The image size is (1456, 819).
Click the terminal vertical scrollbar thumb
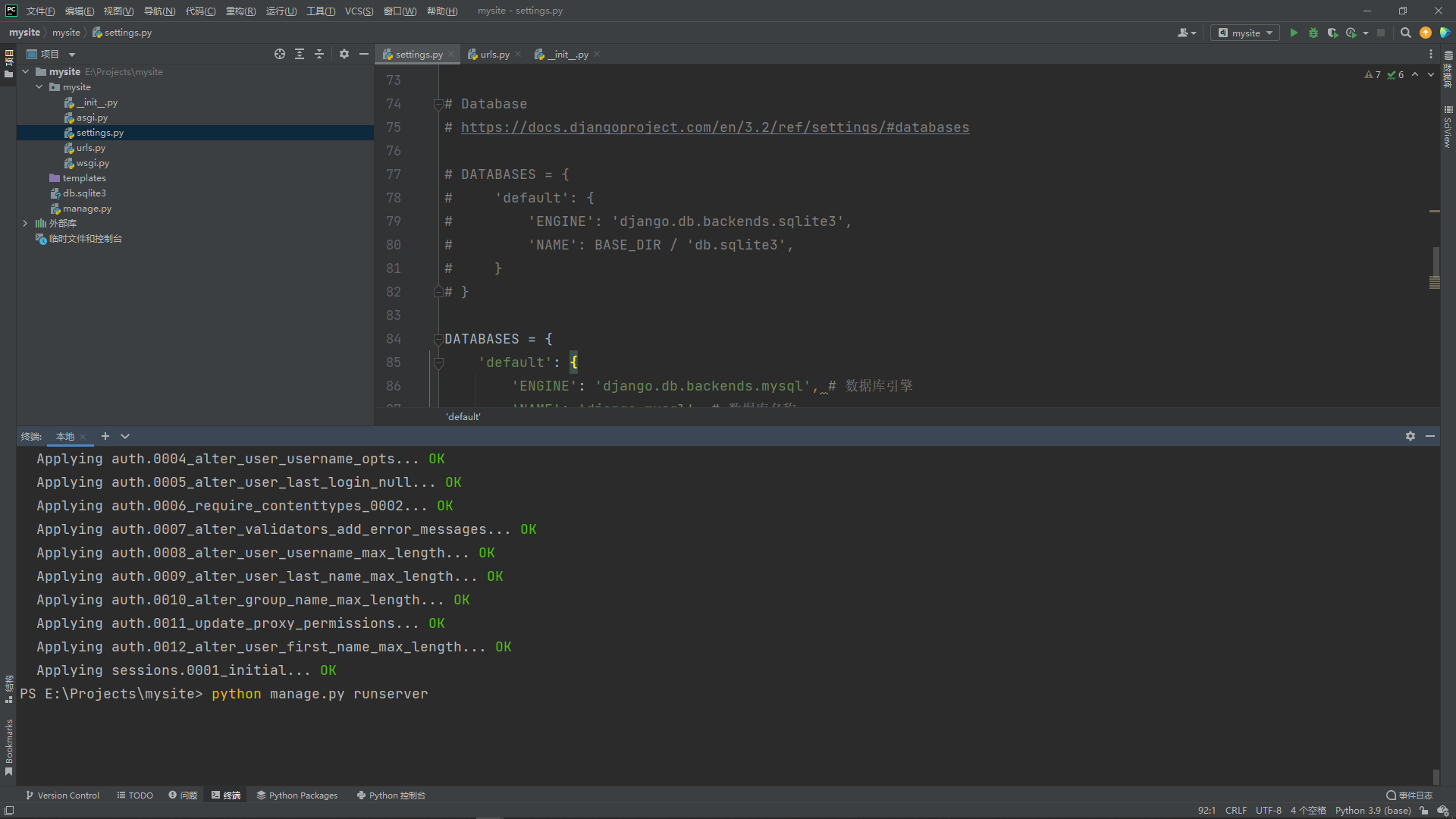1436,777
